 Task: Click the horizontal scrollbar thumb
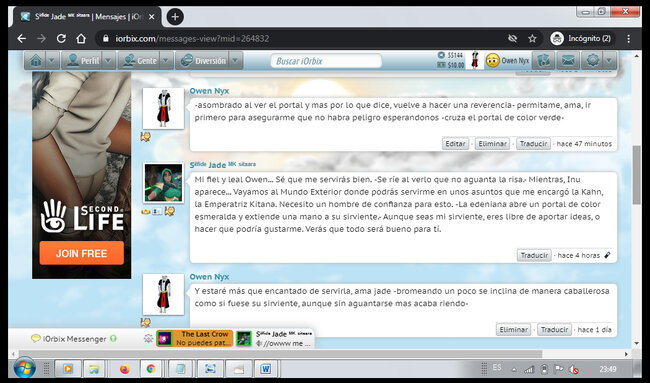point(280,354)
